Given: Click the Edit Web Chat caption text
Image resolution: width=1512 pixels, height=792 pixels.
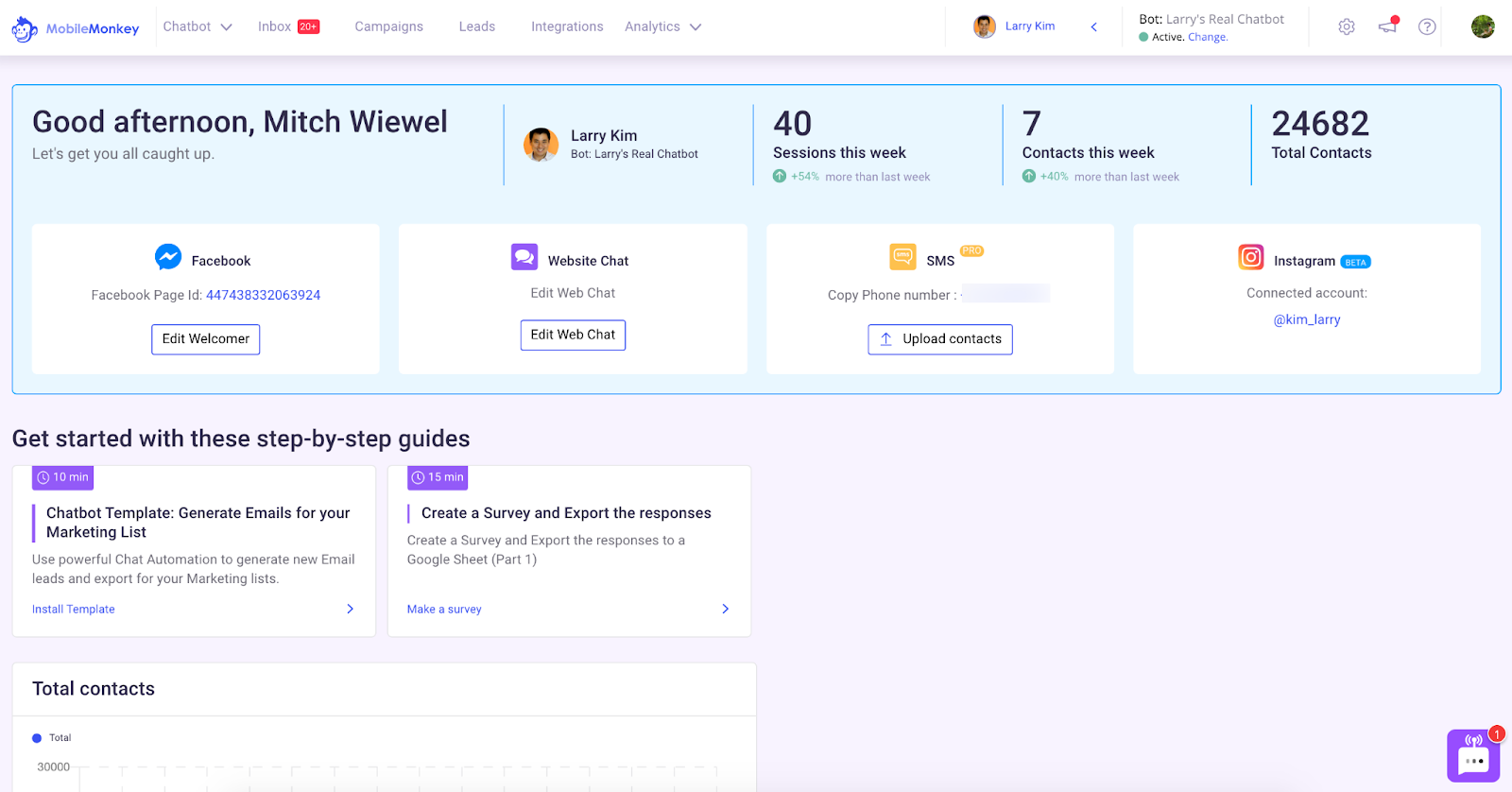Looking at the screenshot, I should (573, 293).
